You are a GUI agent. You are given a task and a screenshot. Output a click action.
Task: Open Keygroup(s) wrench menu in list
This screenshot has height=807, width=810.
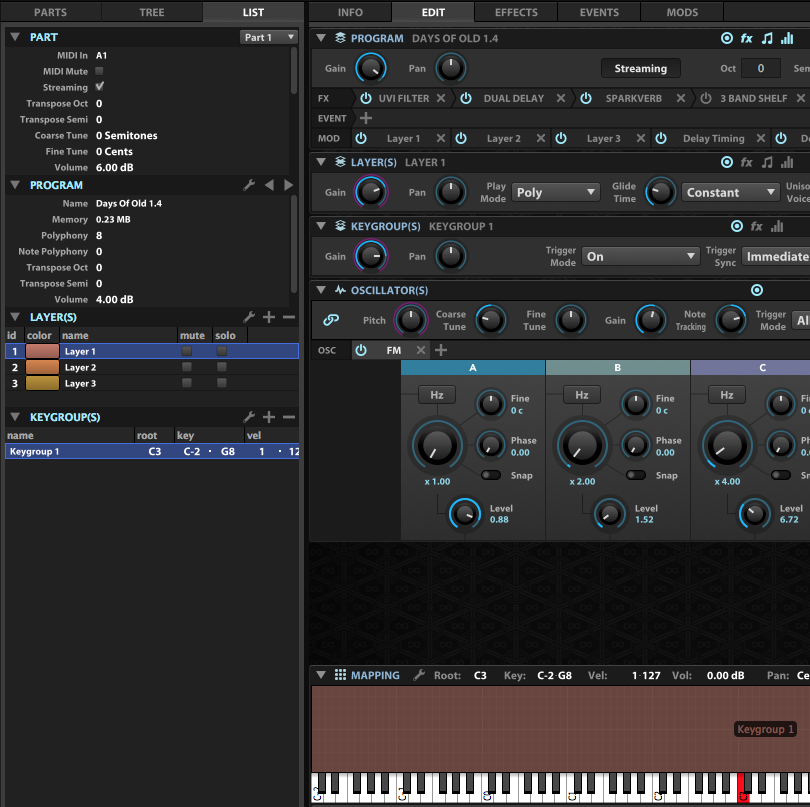[x=249, y=417]
